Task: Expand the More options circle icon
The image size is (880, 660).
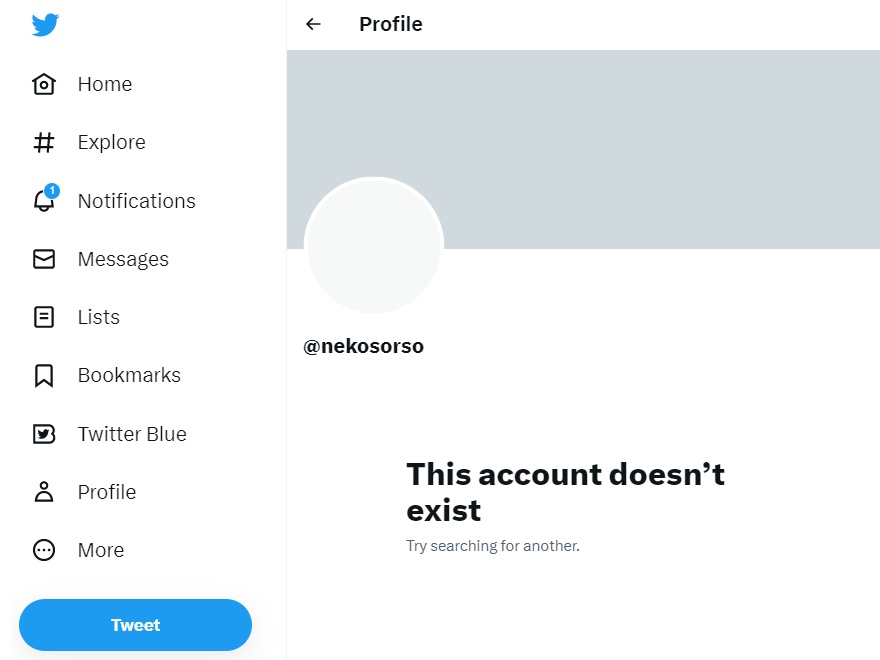Action: click(x=44, y=550)
